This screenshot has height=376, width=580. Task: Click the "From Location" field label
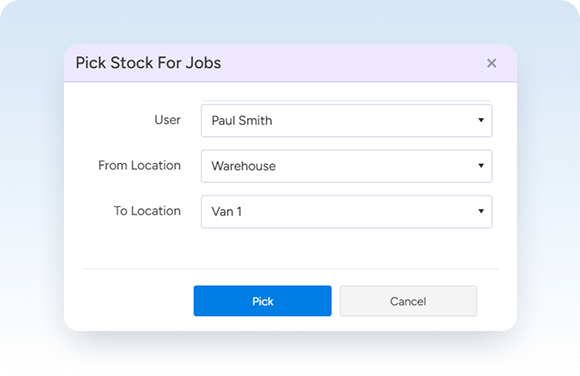coord(139,165)
